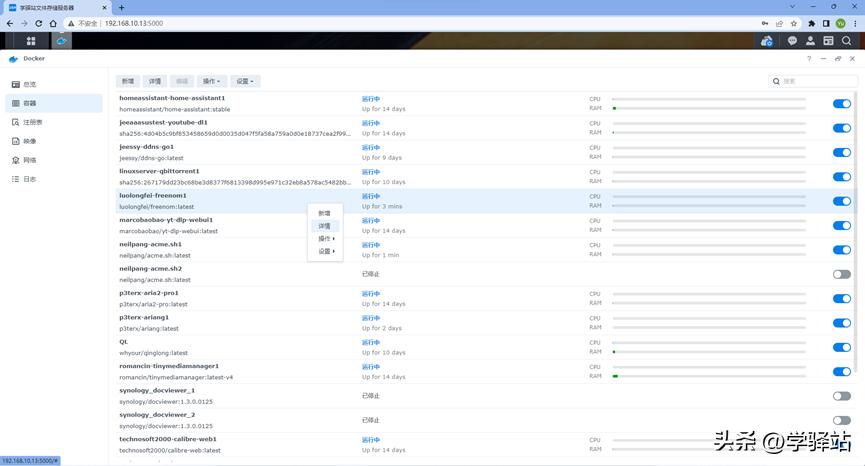Click the 新增 add button in toolbar
The width and height of the screenshot is (865, 466).
128,81
